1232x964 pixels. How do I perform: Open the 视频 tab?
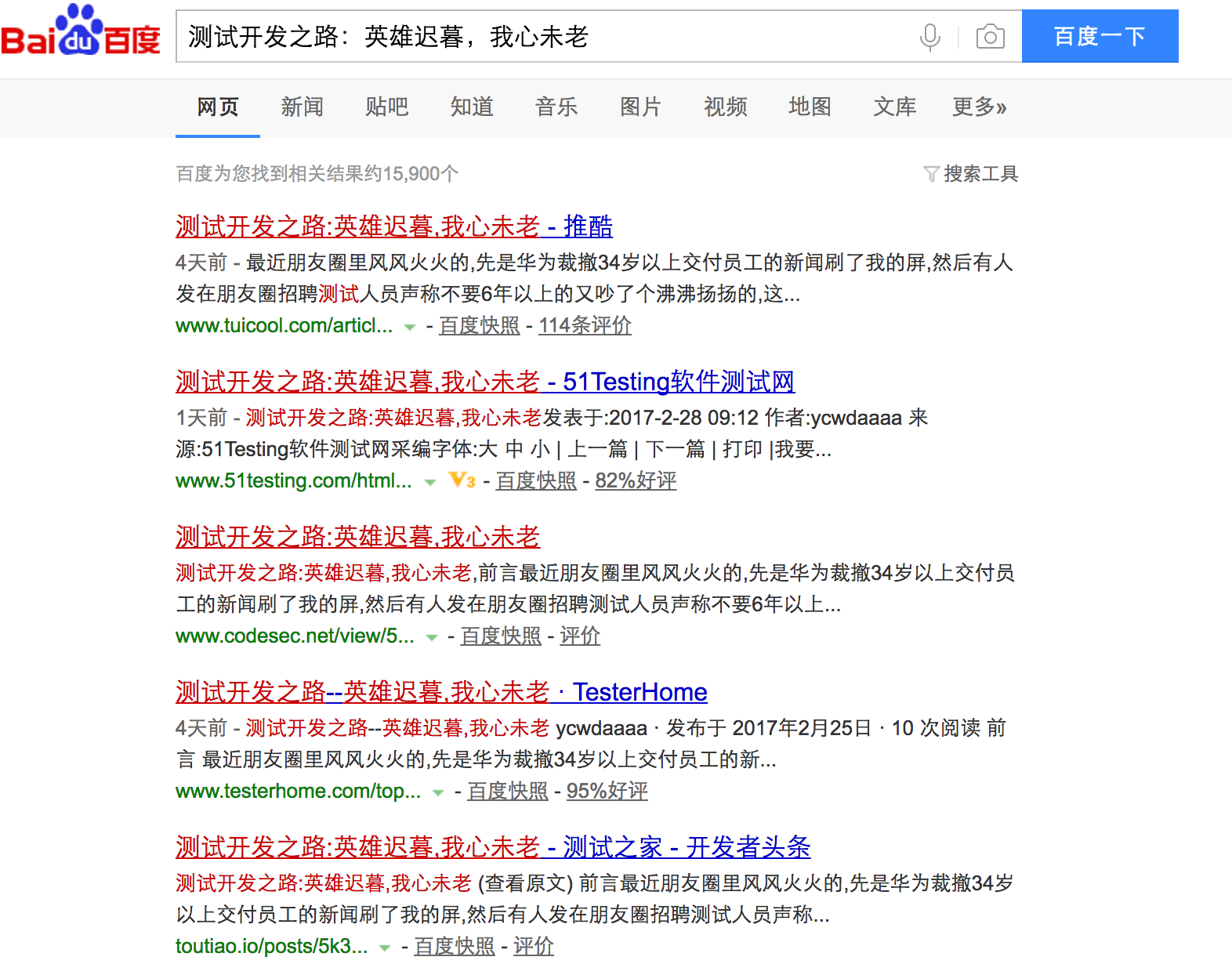726,107
